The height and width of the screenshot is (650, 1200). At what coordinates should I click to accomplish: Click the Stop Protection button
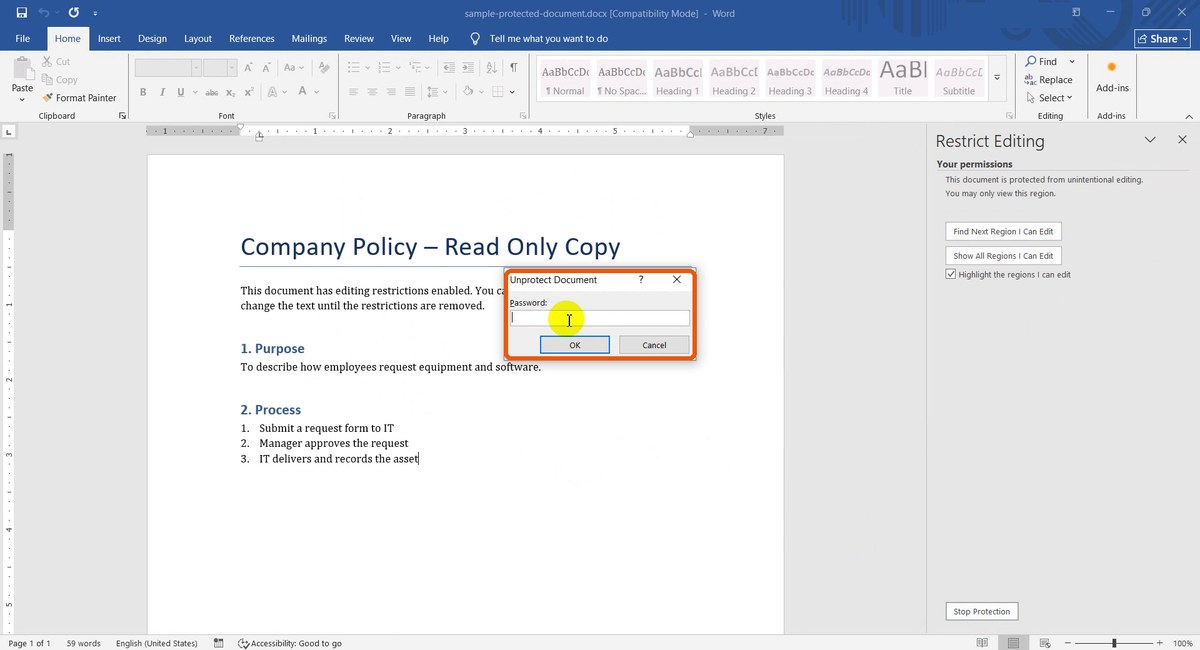click(x=981, y=611)
